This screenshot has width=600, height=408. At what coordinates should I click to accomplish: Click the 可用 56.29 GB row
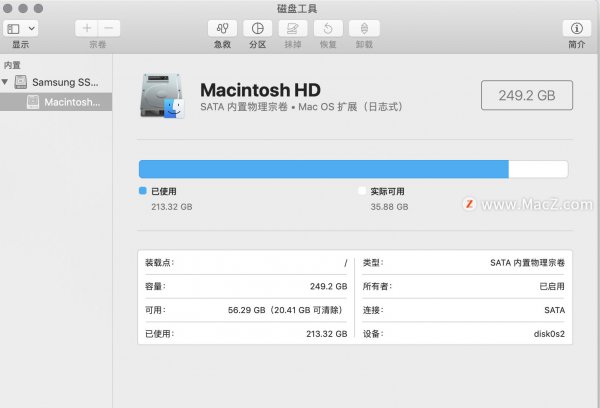tap(246, 310)
